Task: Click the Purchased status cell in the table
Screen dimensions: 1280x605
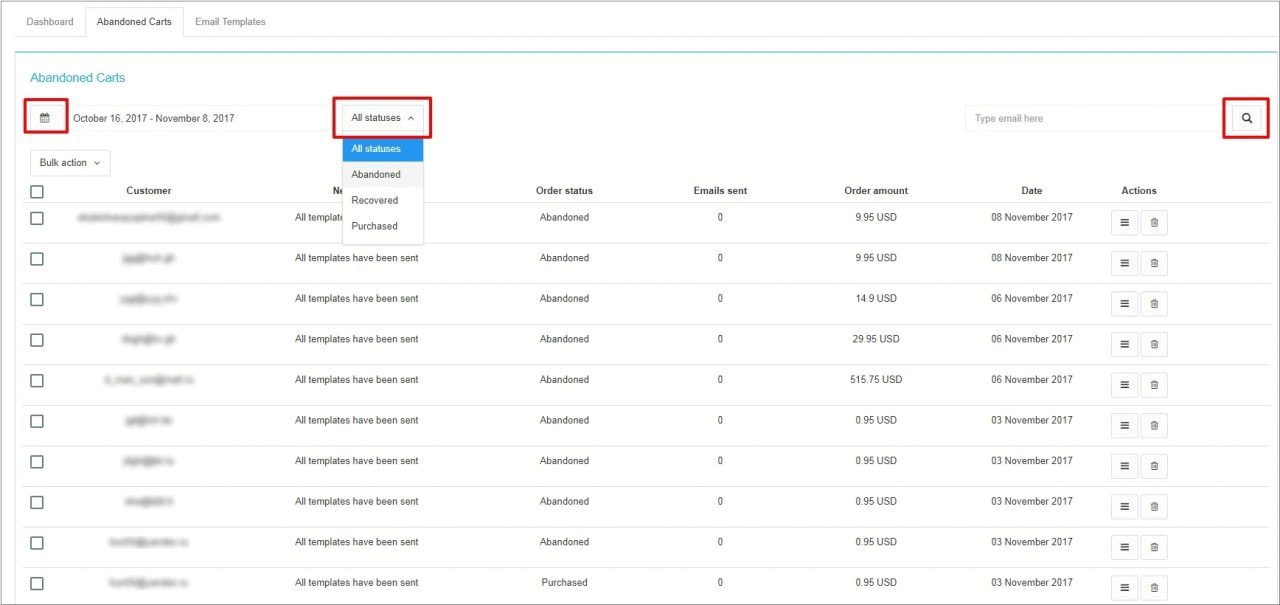Action: (564, 583)
